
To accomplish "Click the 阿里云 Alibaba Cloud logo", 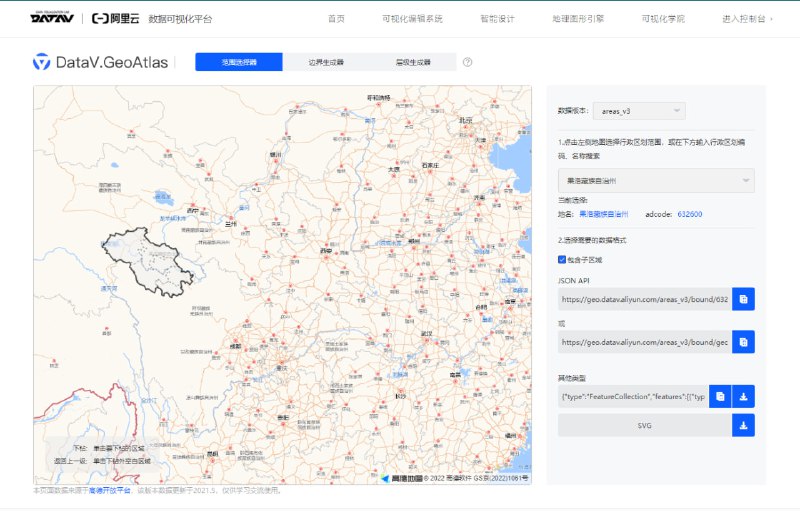I will tap(115, 19).
